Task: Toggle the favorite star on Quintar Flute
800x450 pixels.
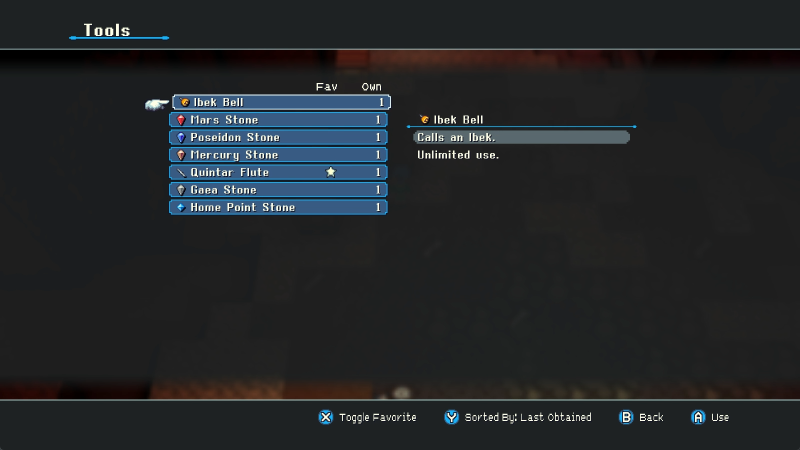Action: (x=331, y=172)
